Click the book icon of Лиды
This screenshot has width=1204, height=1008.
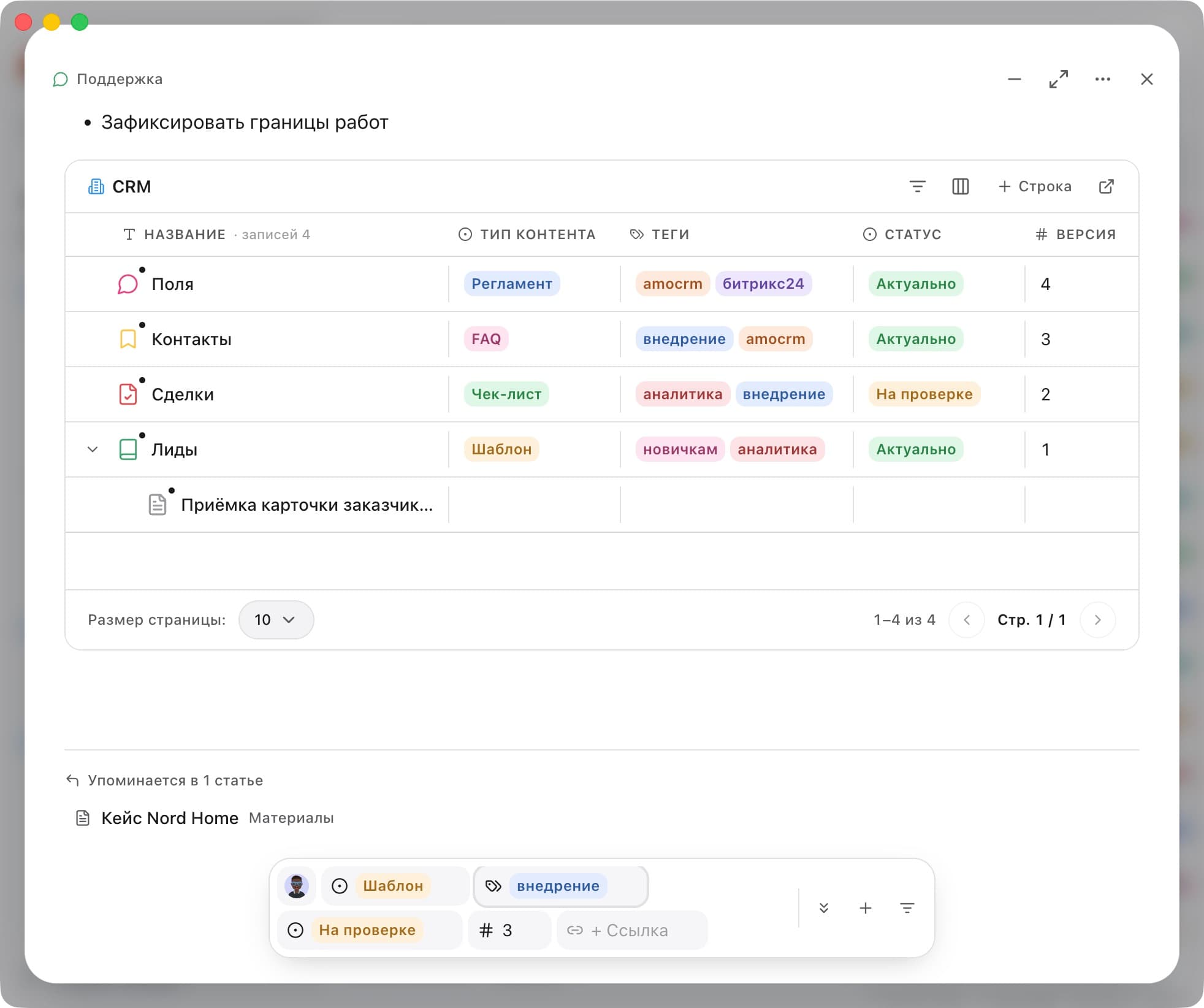pos(128,449)
